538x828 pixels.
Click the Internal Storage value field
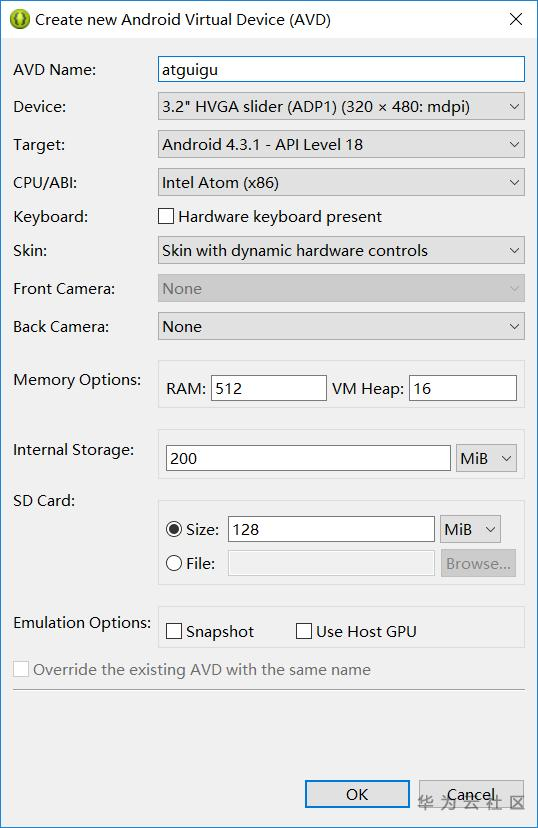coord(308,458)
